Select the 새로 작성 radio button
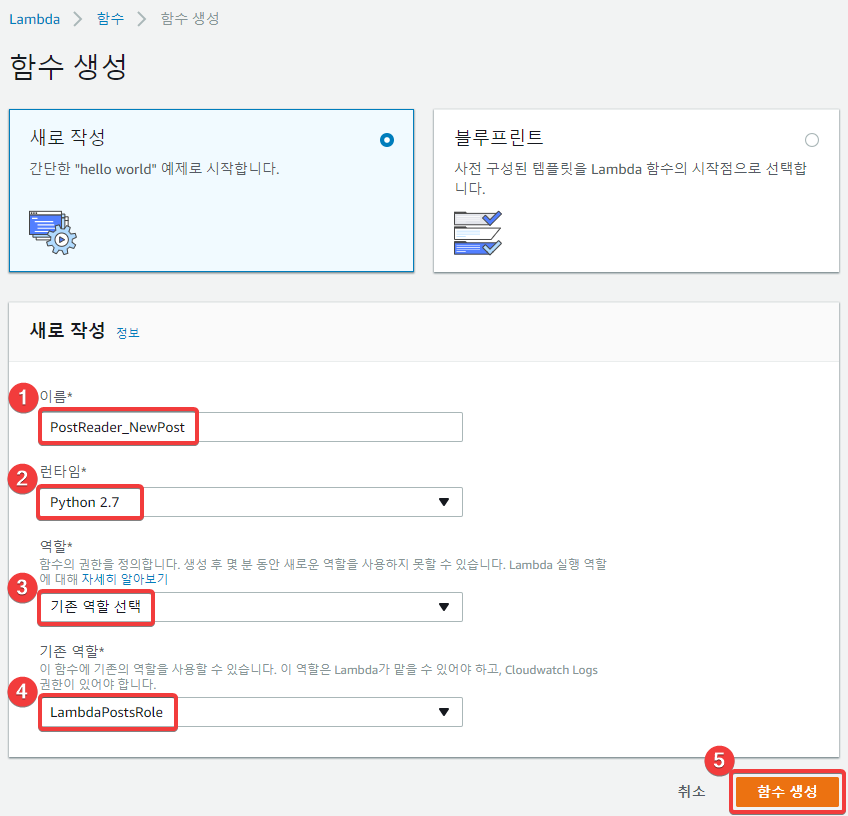This screenshot has width=848, height=816. click(387, 140)
